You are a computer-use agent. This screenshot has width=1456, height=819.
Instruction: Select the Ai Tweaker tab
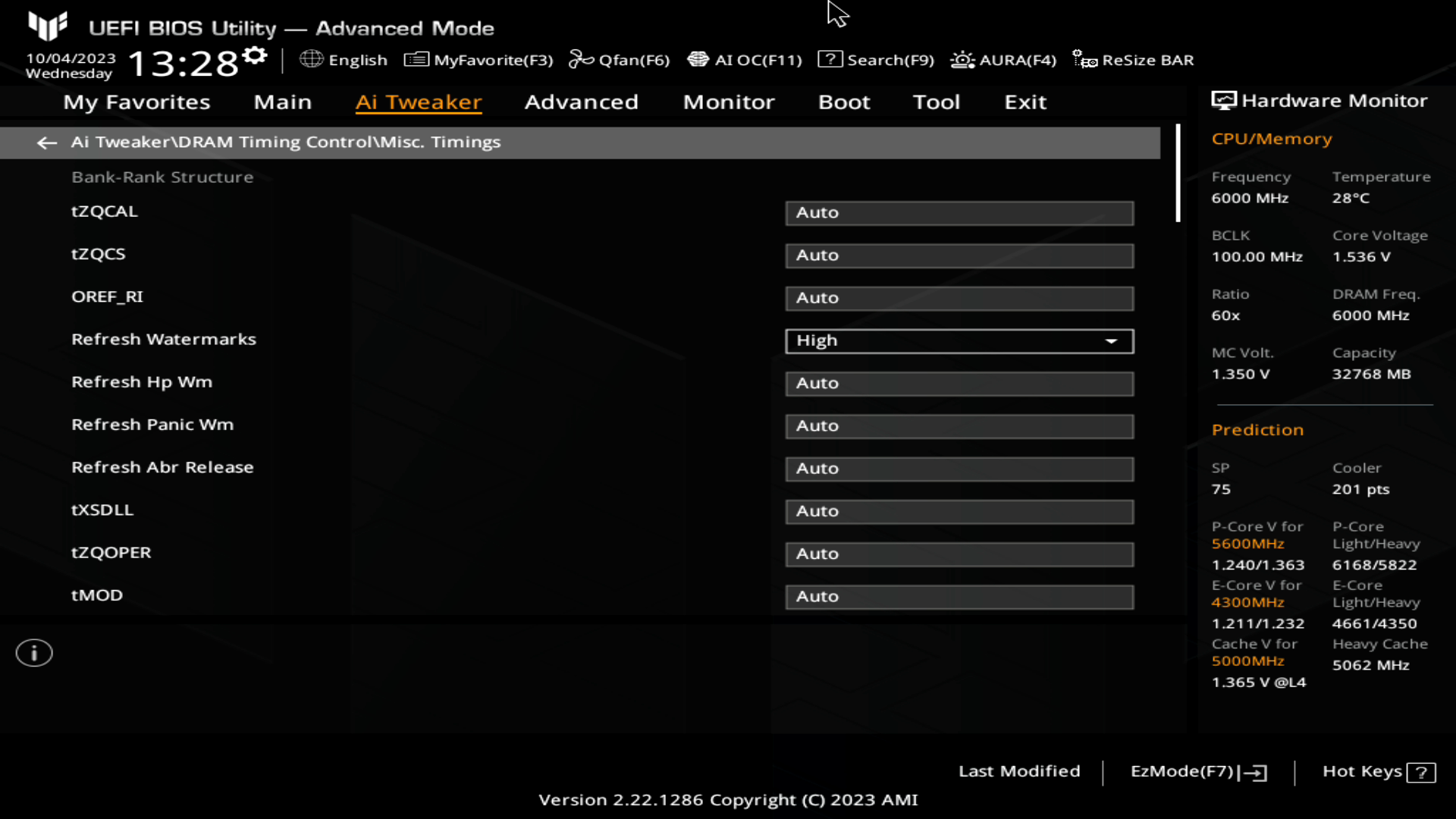point(419,102)
